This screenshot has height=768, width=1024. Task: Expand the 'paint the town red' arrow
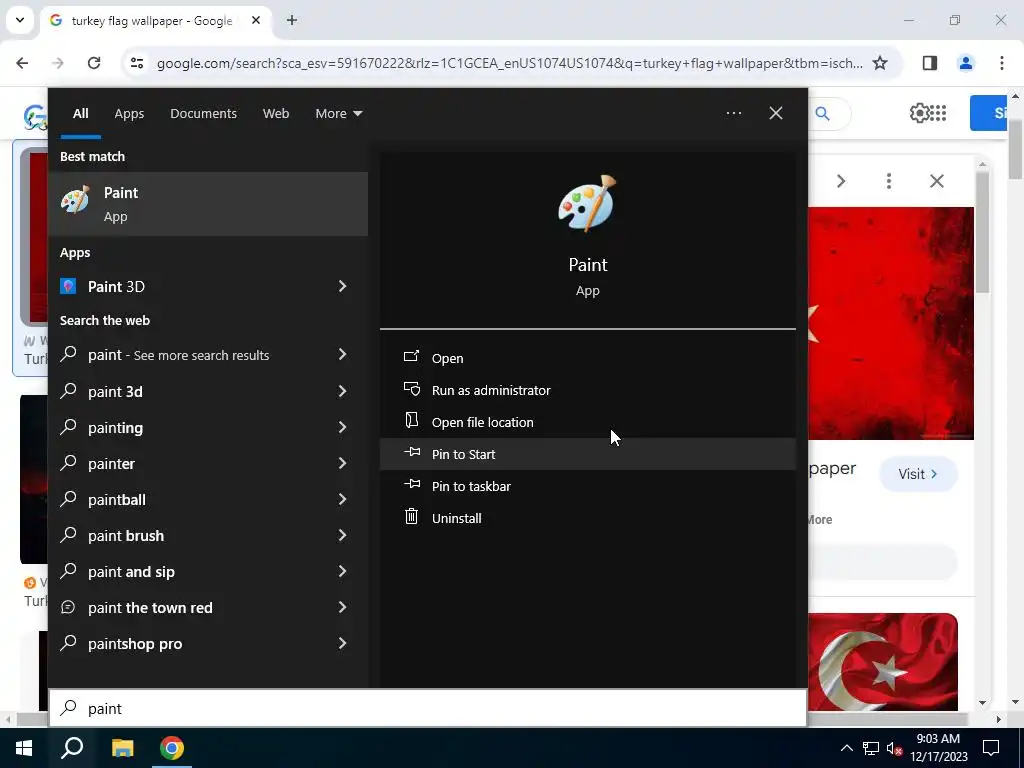(x=342, y=607)
